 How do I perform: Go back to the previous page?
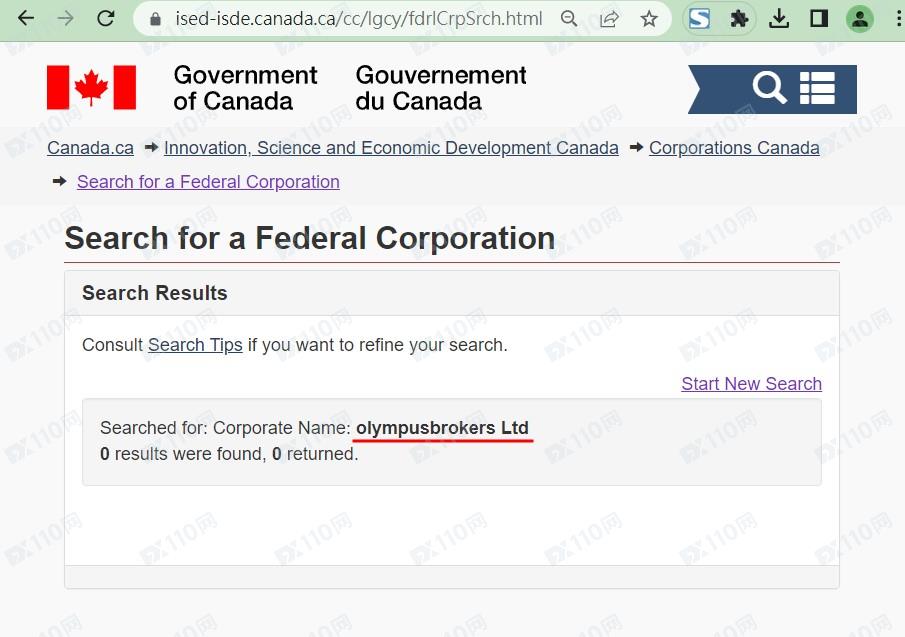pos(25,19)
